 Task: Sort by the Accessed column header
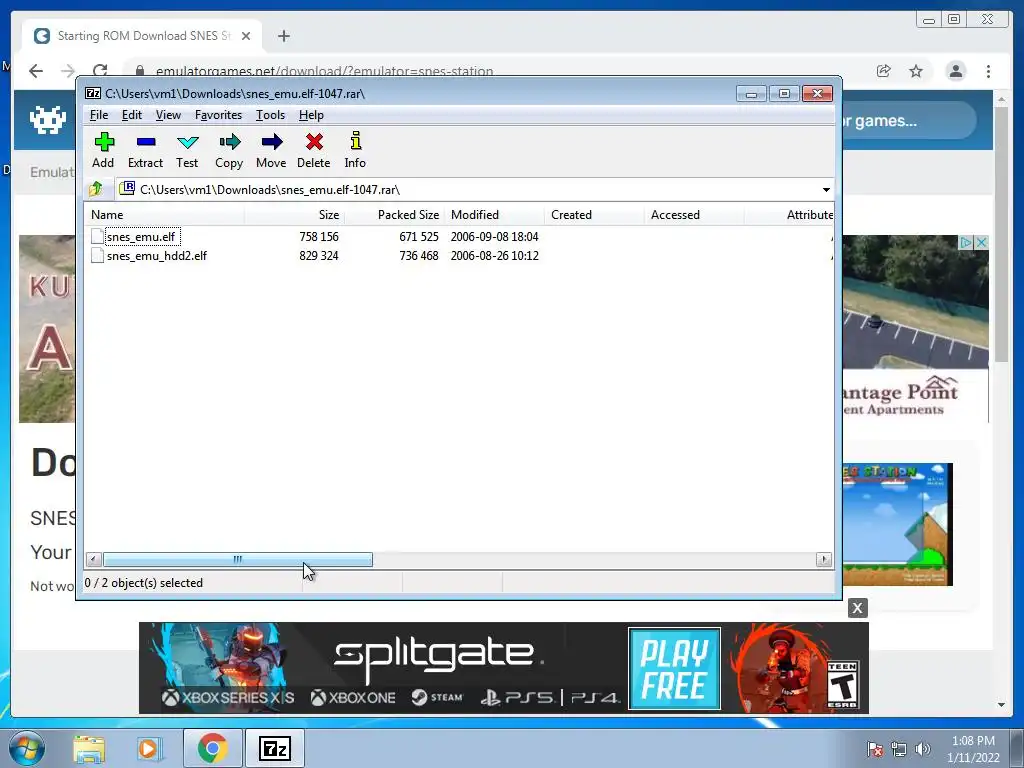coord(694,215)
